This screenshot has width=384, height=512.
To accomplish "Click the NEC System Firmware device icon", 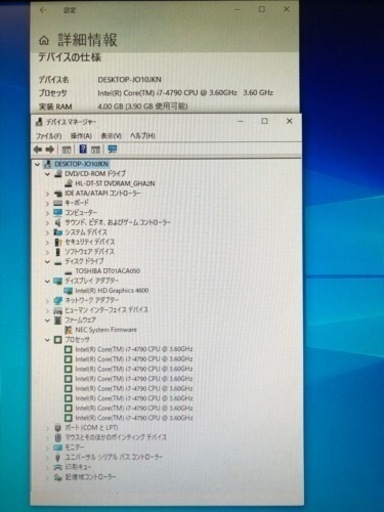I will (x=69, y=330).
